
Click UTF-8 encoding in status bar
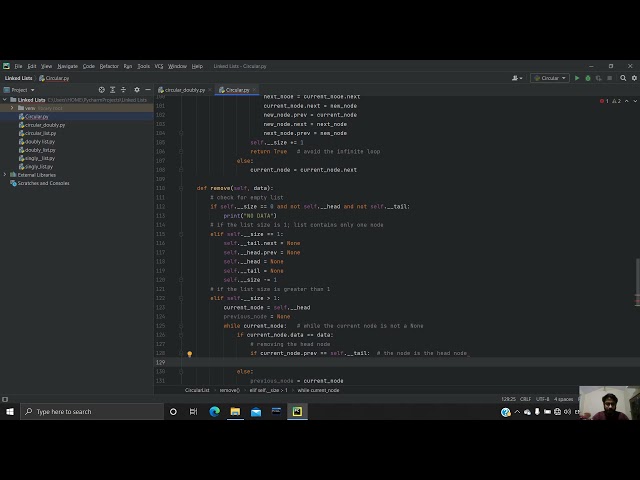click(542, 399)
